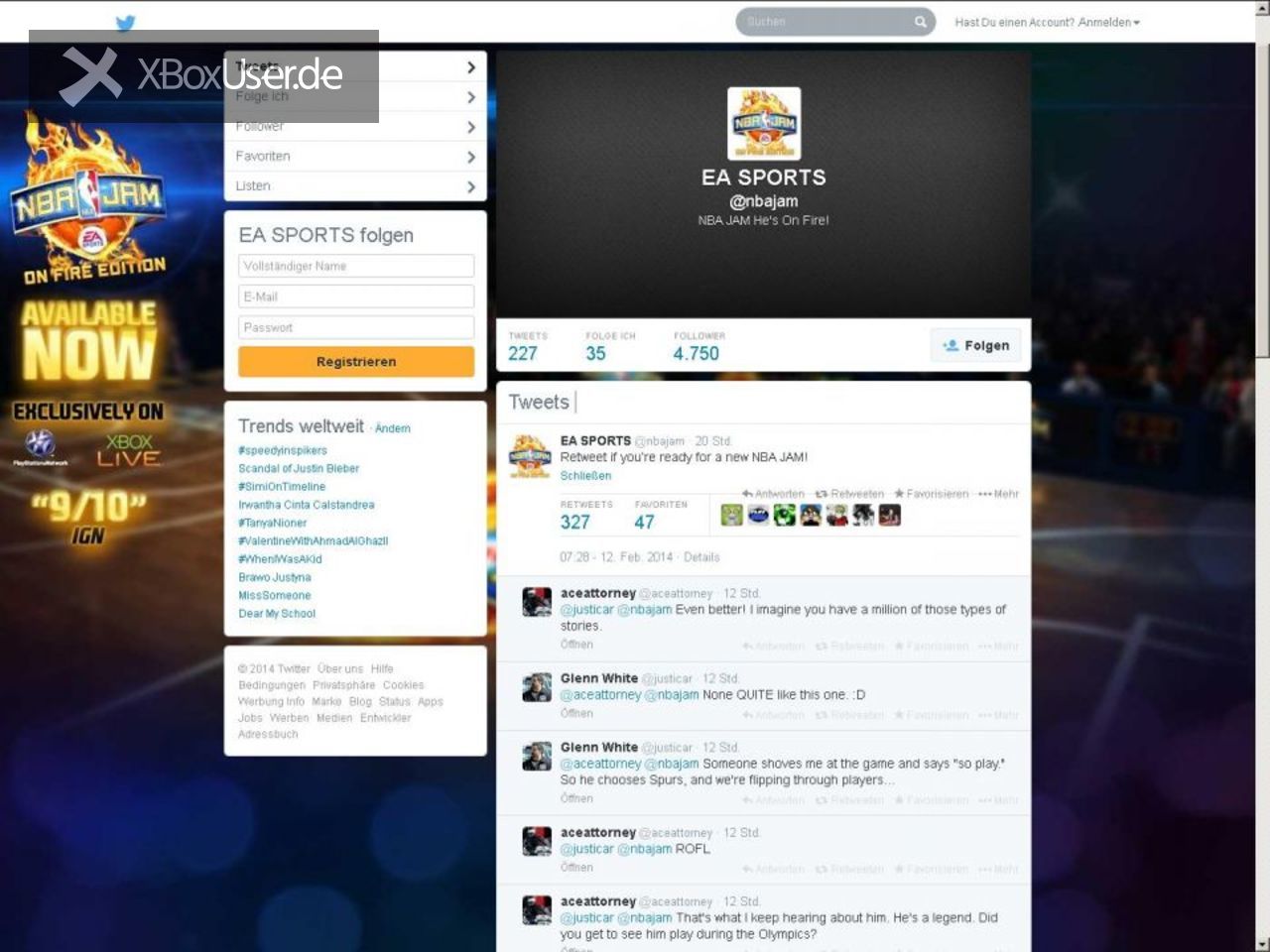Screen dimensions: 1270x952
Task: Expand the Tweets row chevron in sidebar
Action: (x=470, y=67)
